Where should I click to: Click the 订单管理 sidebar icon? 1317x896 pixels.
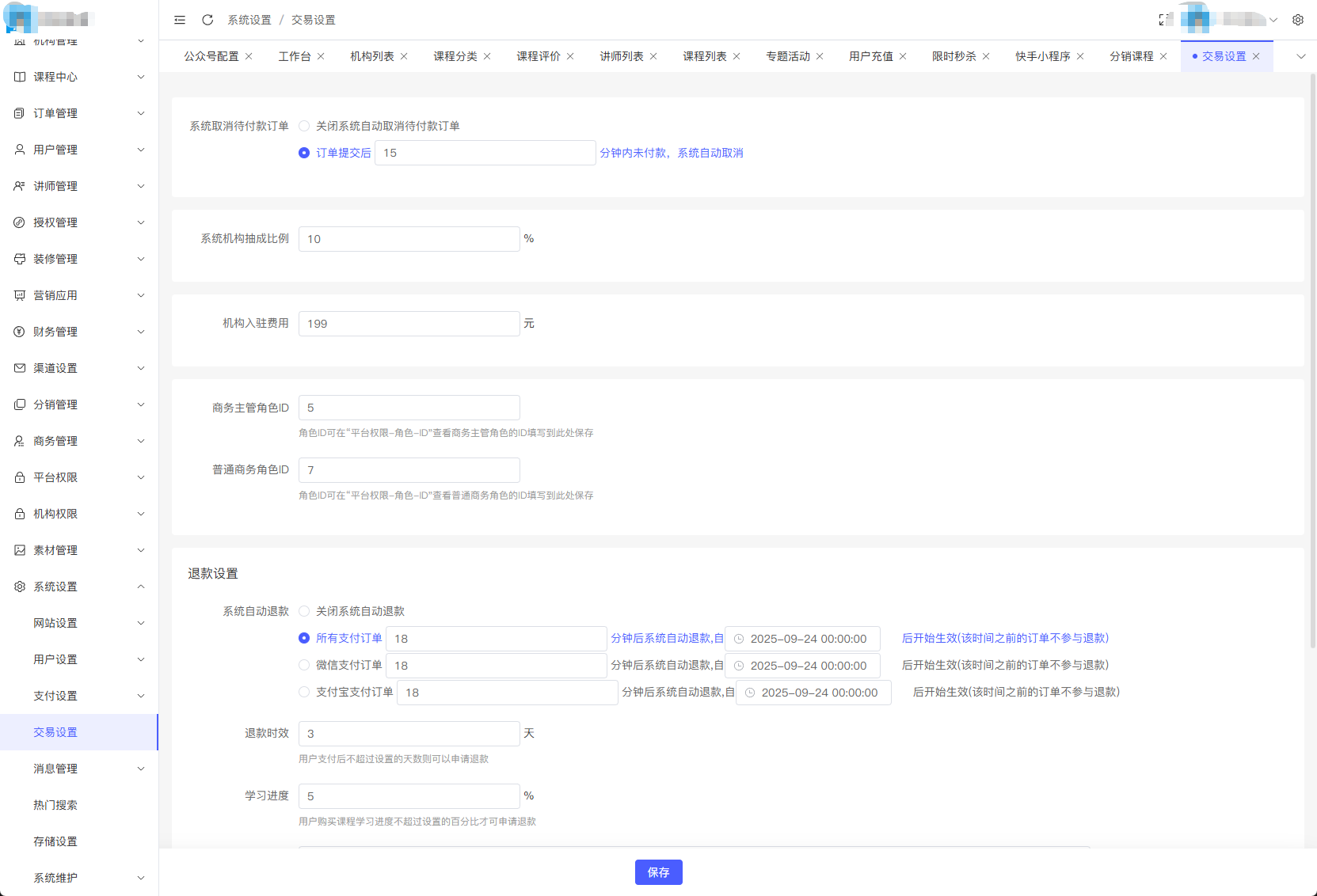20,113
